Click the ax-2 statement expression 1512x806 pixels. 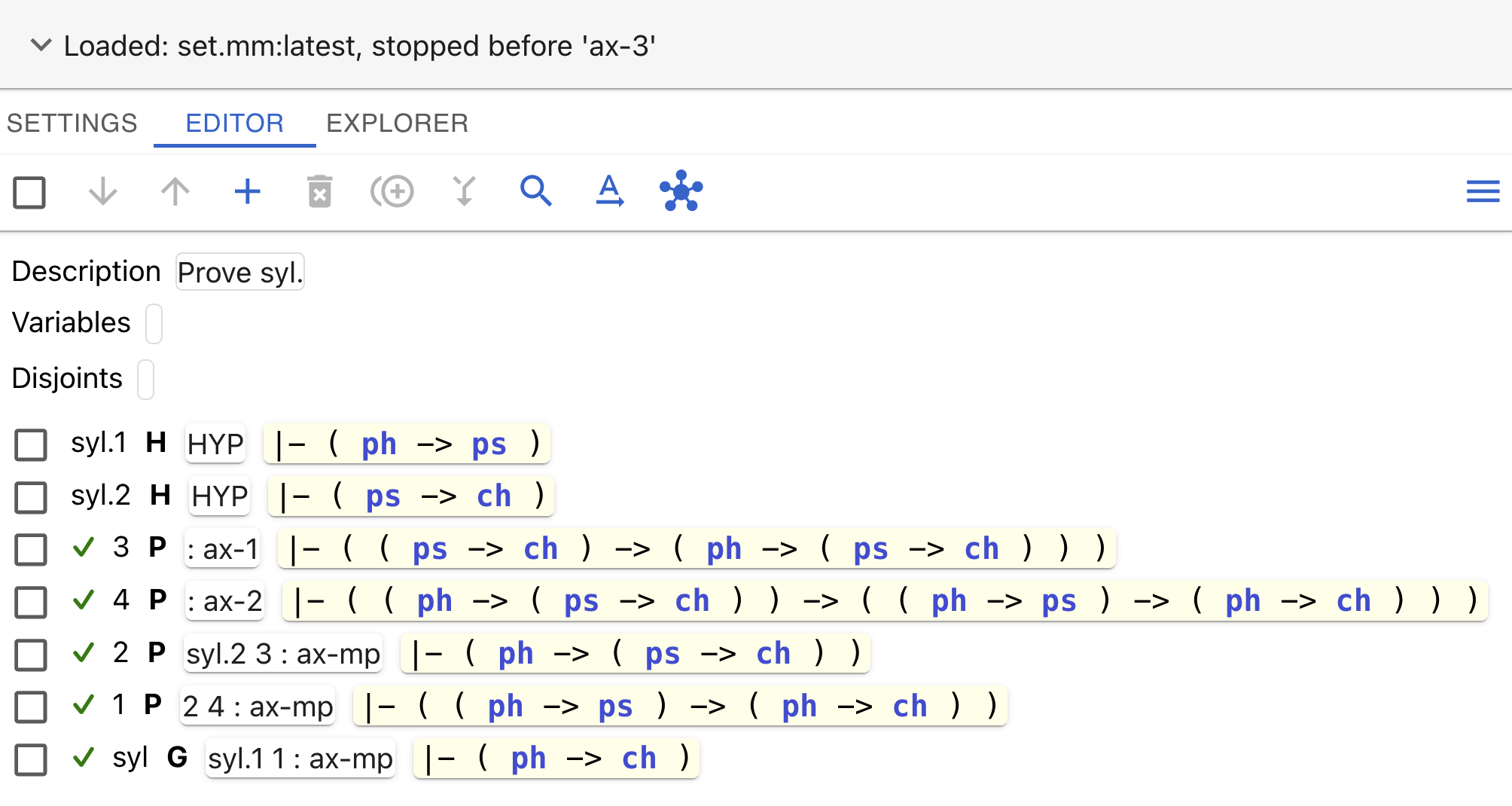pos(885,601)
